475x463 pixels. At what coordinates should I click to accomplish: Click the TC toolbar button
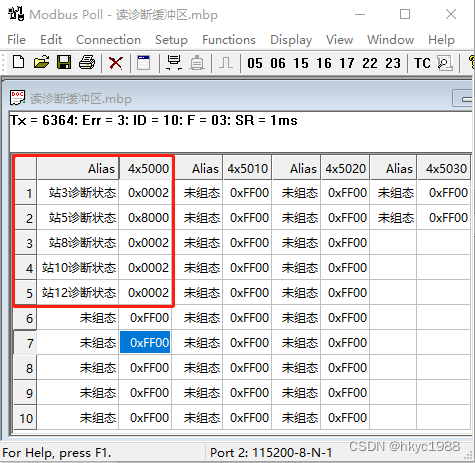(x=422, y=63)
